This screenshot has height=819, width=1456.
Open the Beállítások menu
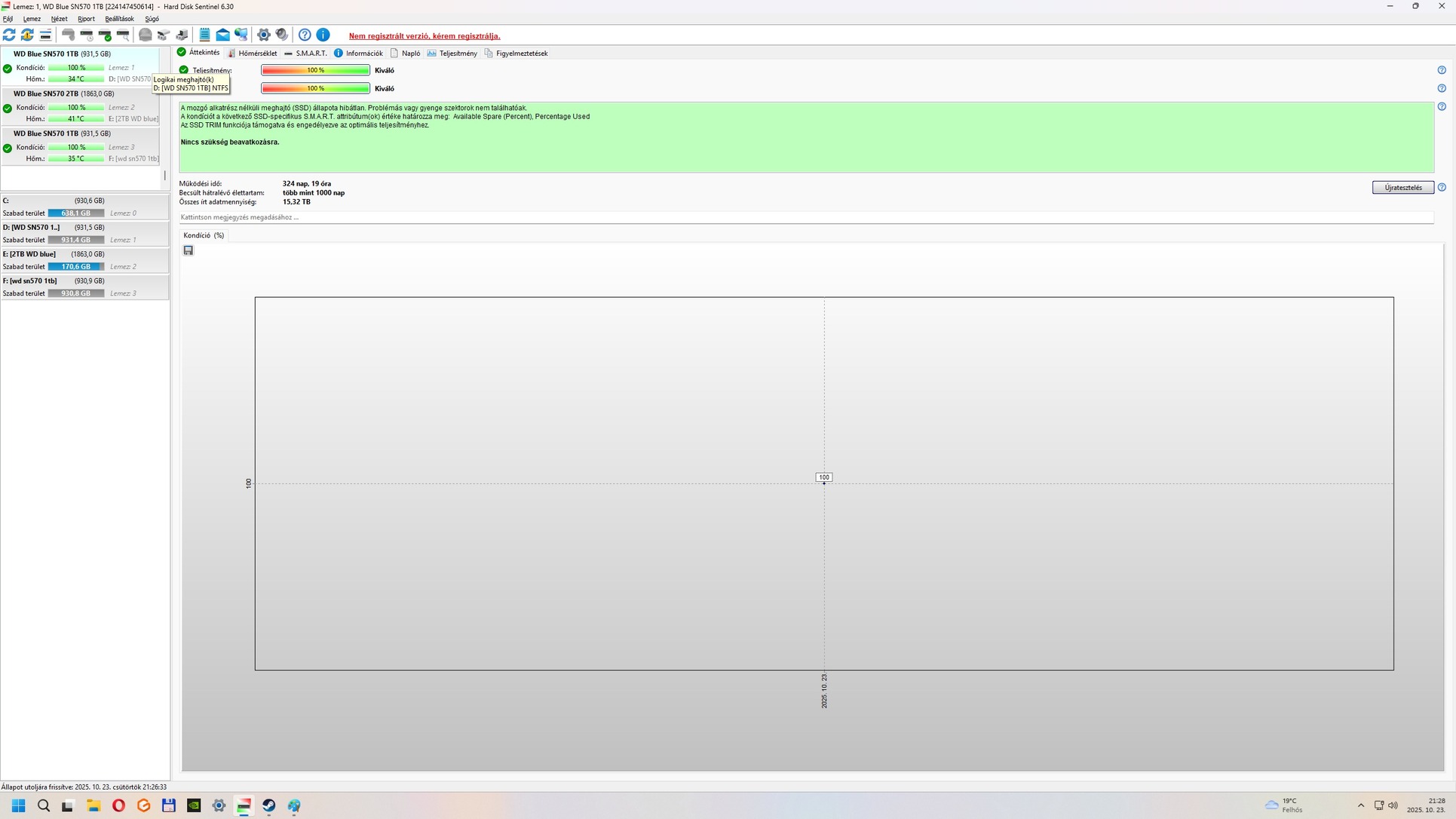click(x=119, y=19)
